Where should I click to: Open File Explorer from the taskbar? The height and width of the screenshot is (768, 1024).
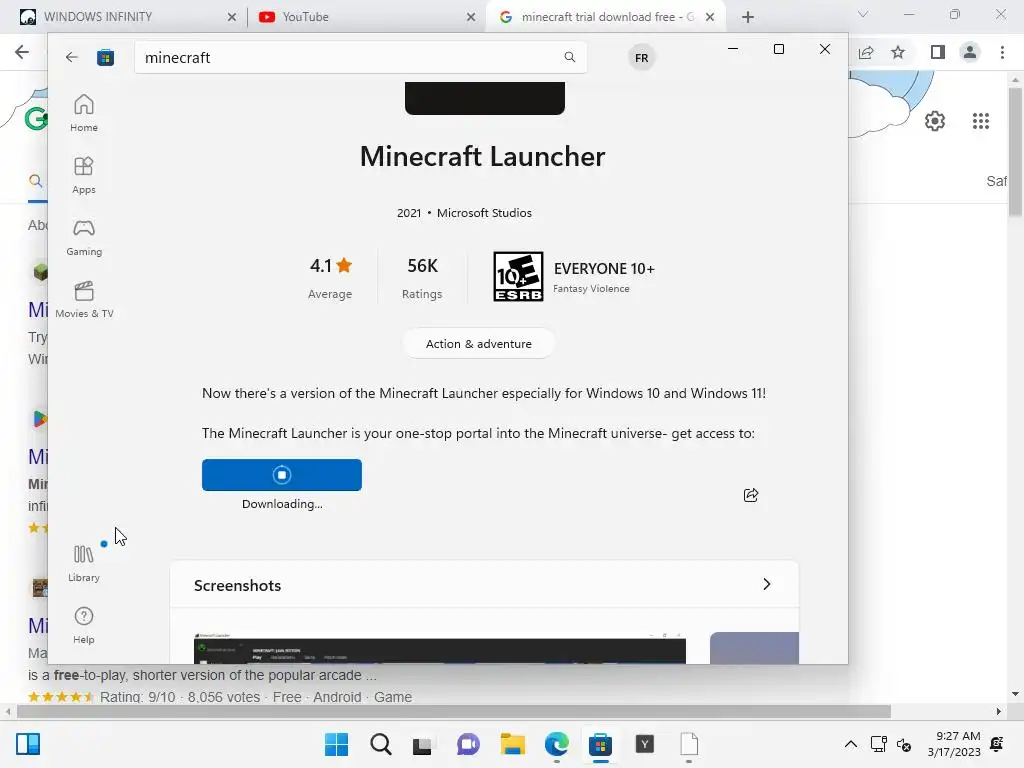(513, 744)
